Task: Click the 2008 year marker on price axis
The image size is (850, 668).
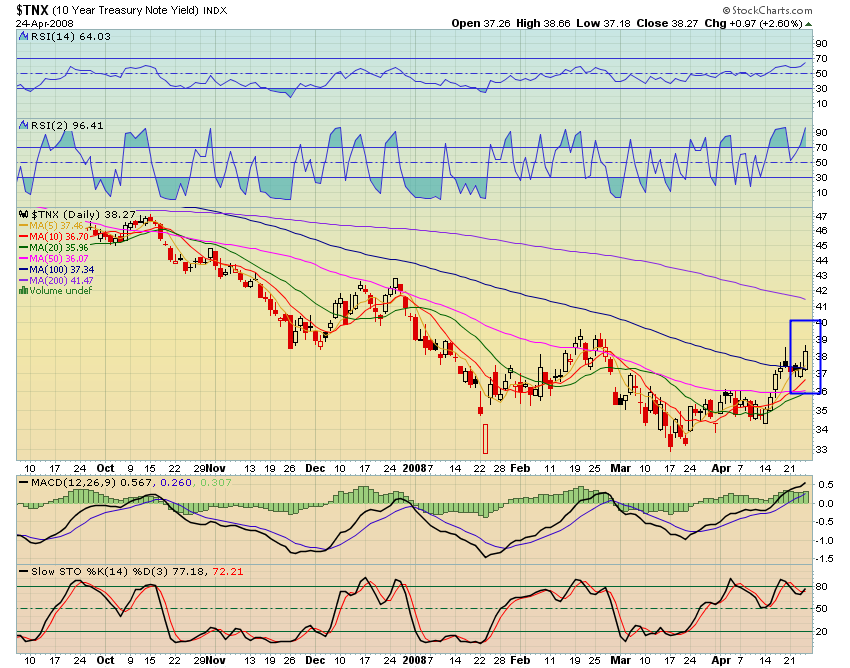Action: coord(418,467)
